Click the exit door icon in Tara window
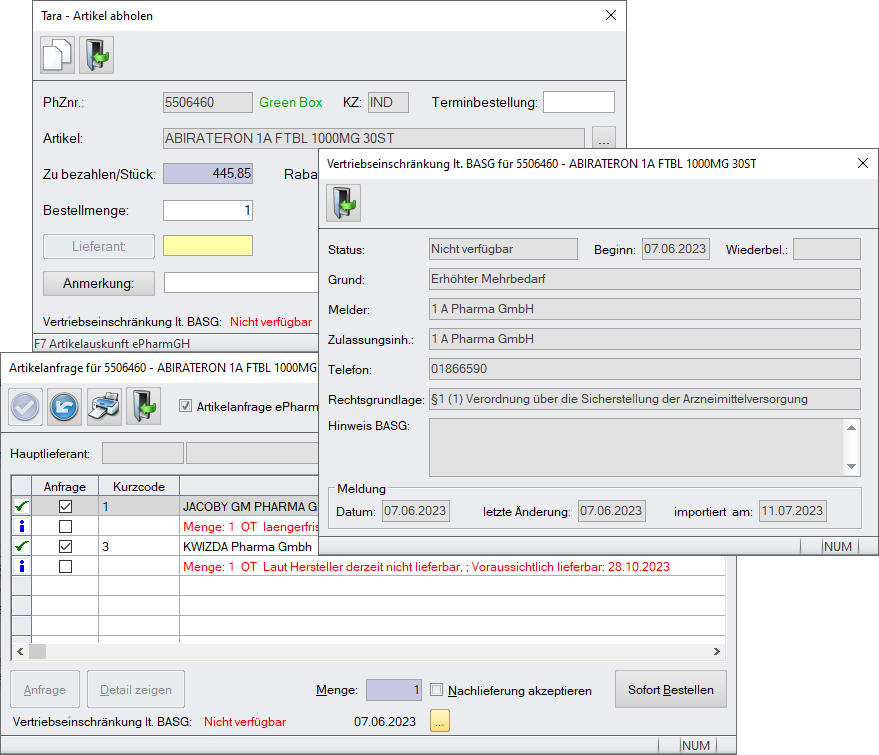 [97, 54]
